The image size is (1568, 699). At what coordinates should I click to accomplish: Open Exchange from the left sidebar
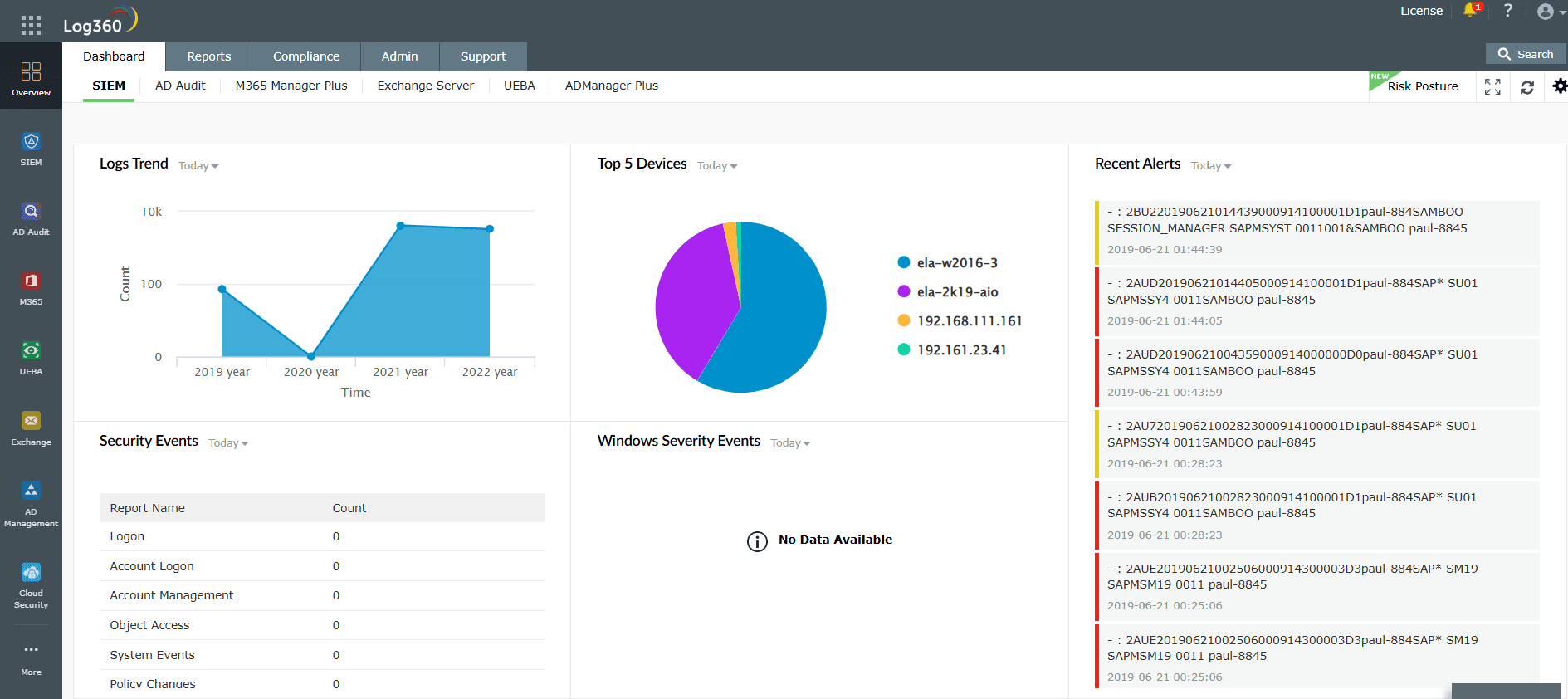pos(31,428)
